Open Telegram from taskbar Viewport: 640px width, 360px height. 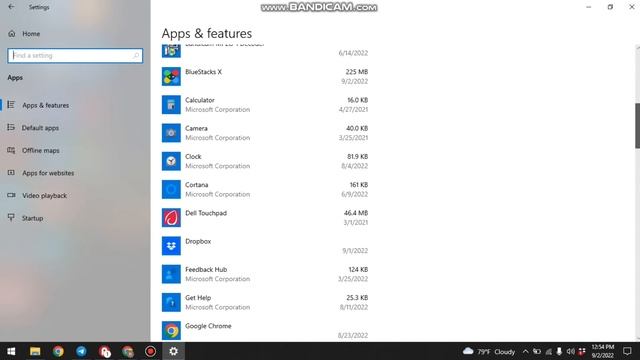pyautogui.click(x=81, y=351)
